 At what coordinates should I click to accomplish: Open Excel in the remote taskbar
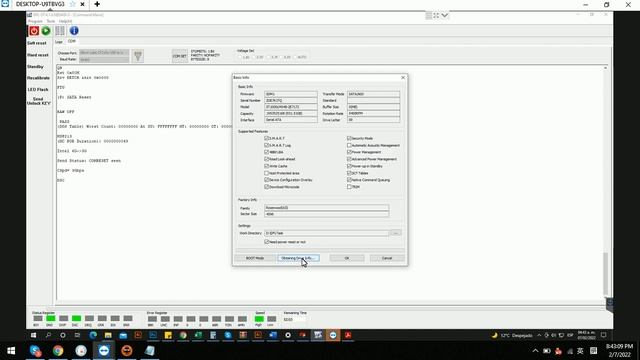[198, 335]
